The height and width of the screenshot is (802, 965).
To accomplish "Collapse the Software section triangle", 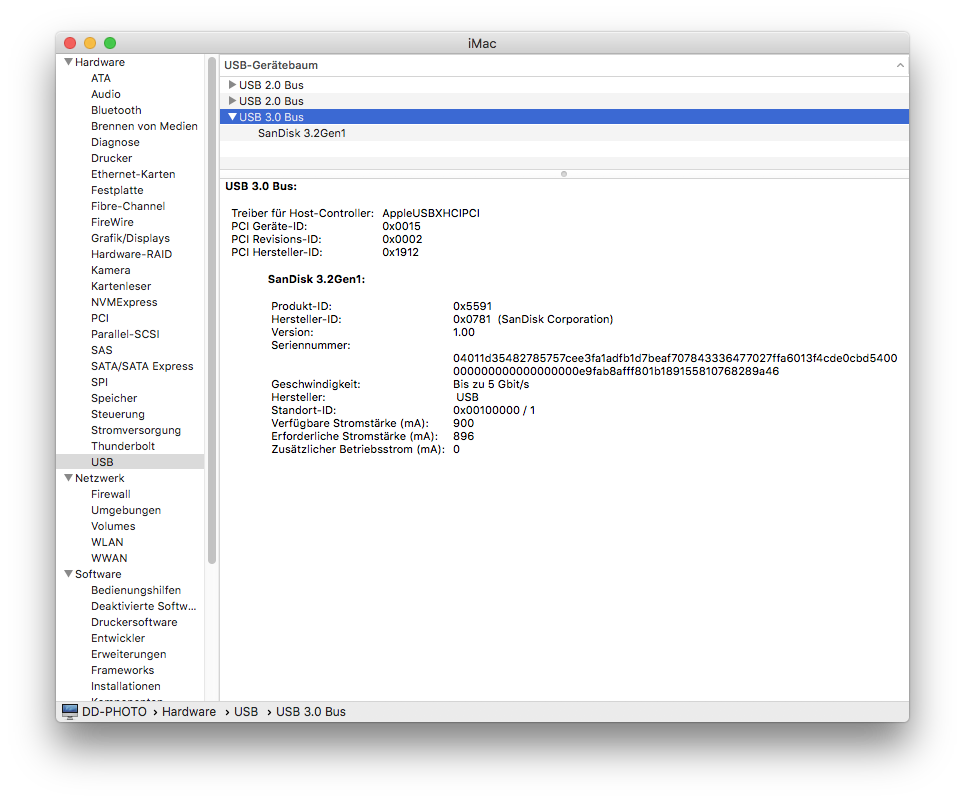I will click(x=68, y=574).
